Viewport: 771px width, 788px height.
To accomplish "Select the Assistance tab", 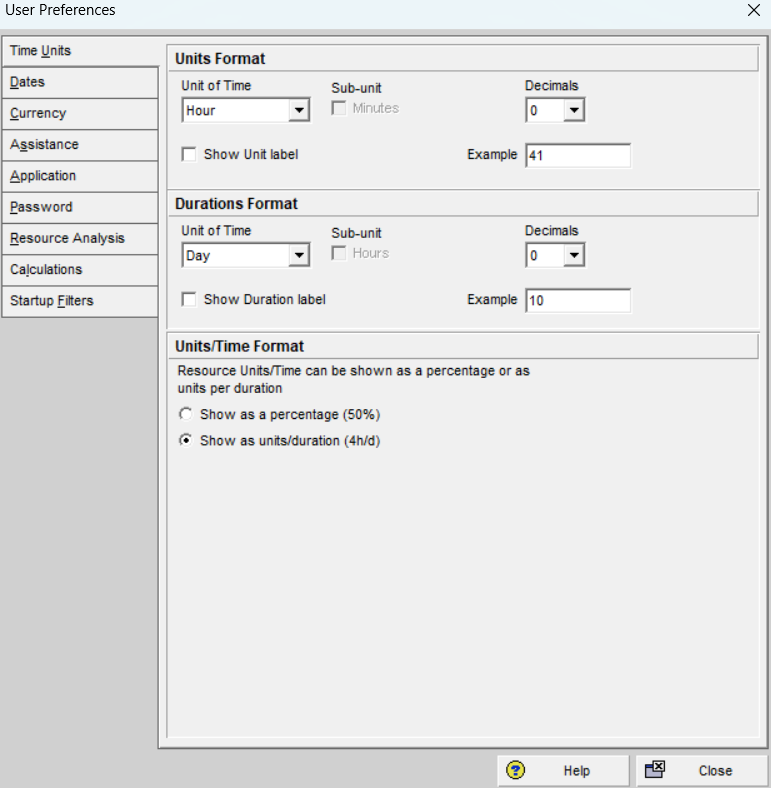I will pyautogui.click(x=80, y=145).
